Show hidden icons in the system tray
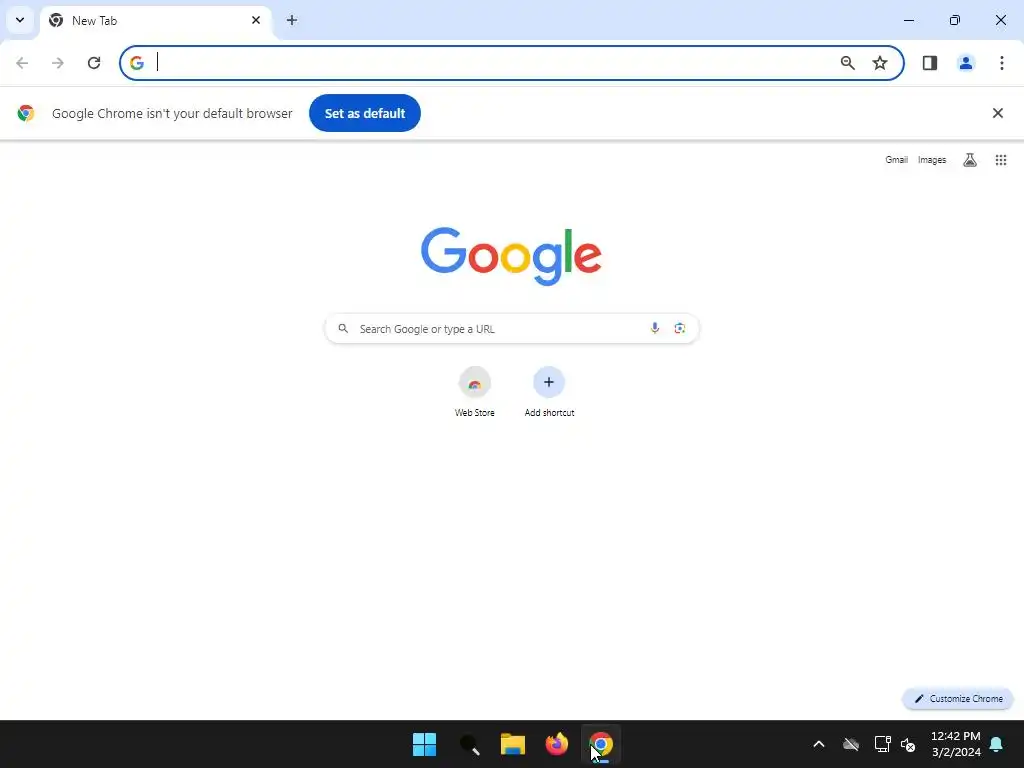The image size is (1024, 768). pos(818,744)
